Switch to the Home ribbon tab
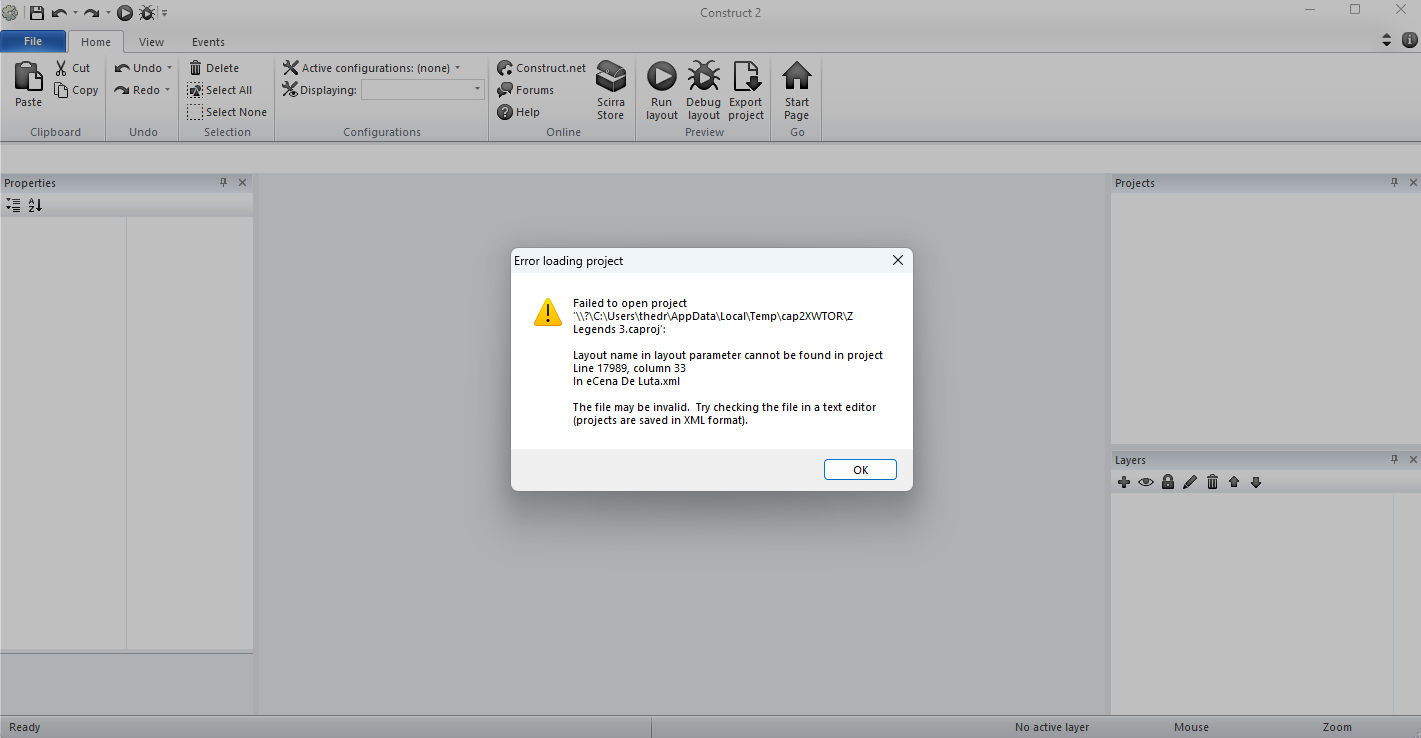 coord(96,42)
